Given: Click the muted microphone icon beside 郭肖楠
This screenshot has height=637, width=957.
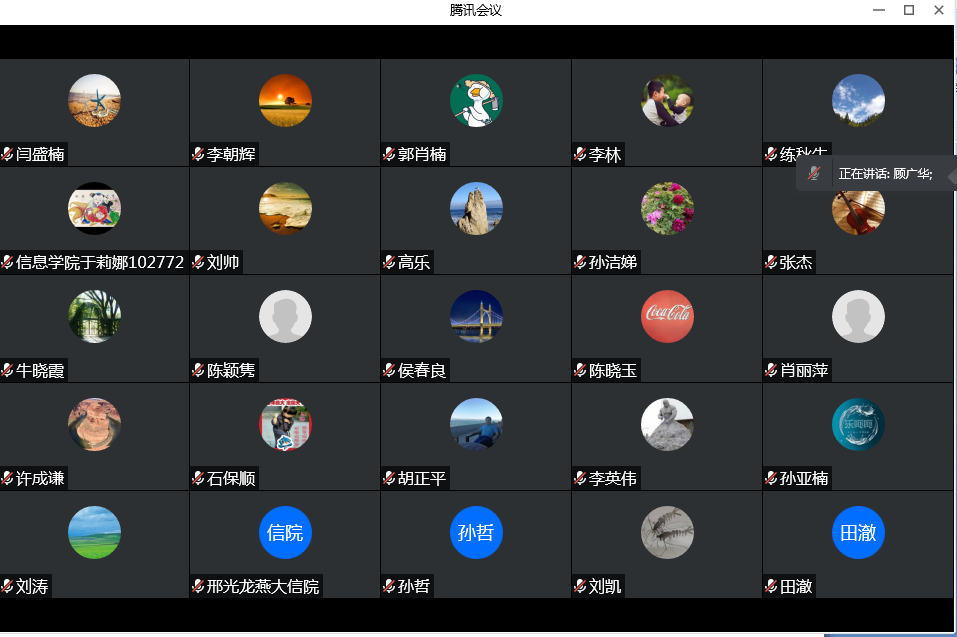Looking at the screenshot, I should click(x=389, y=154).
